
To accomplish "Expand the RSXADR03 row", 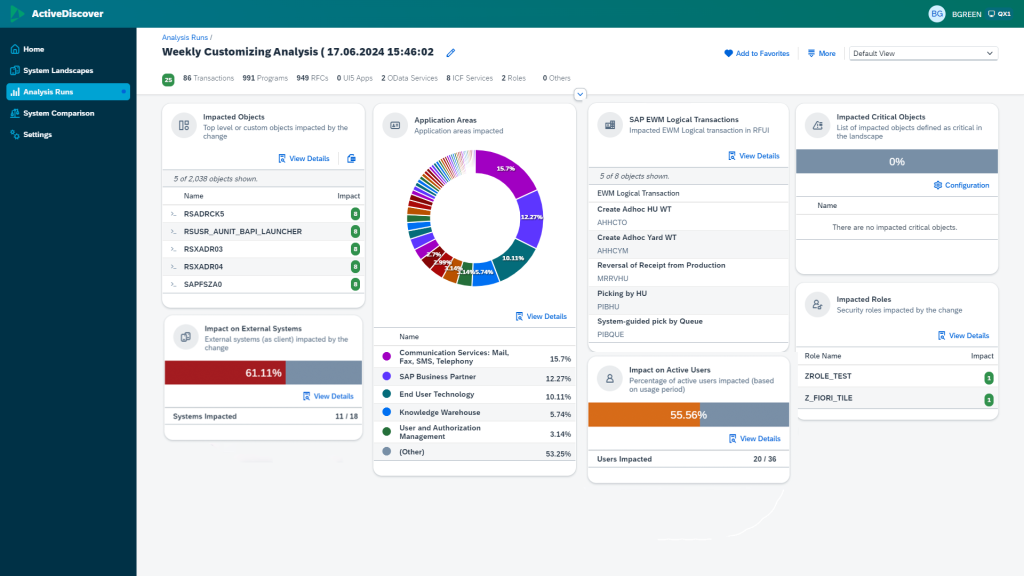I will pos(173,249).
